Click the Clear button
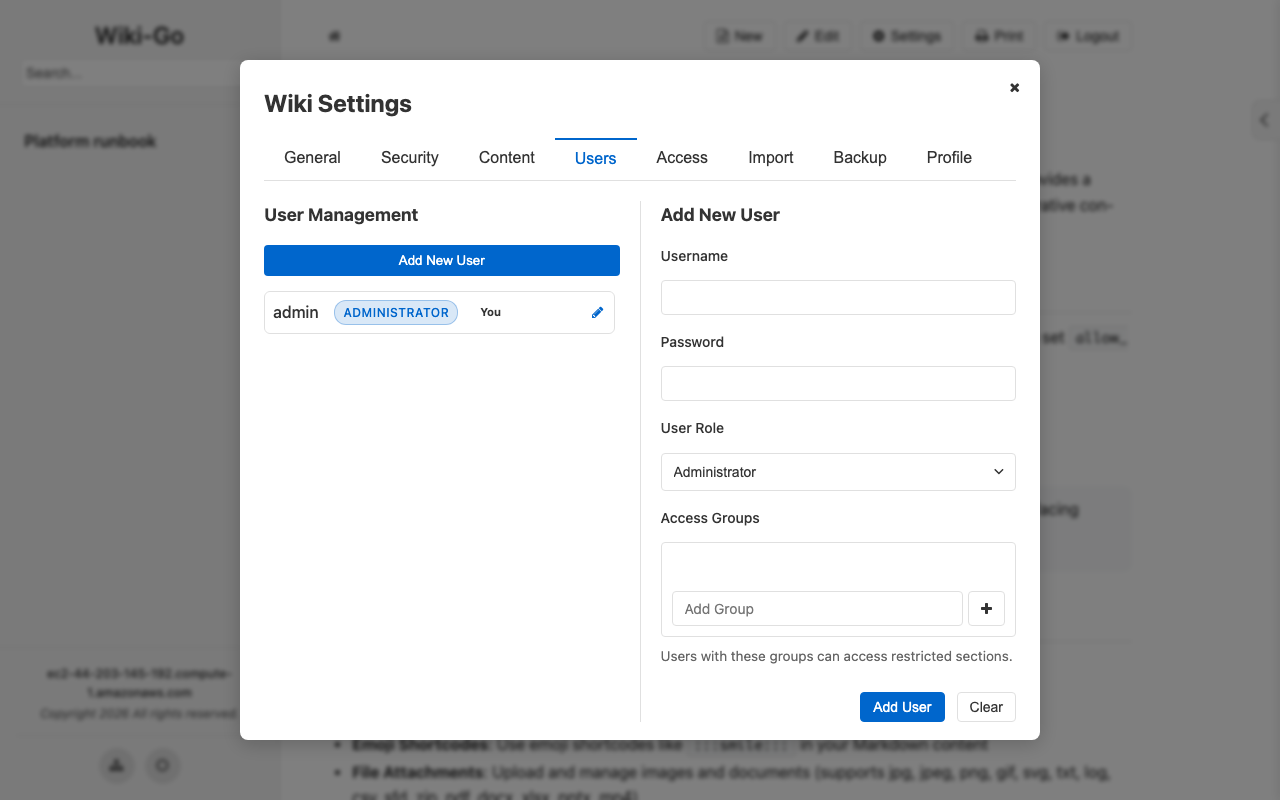This screenshot has width=1280, height=800. pyautogui.click(x=986, y=707)
